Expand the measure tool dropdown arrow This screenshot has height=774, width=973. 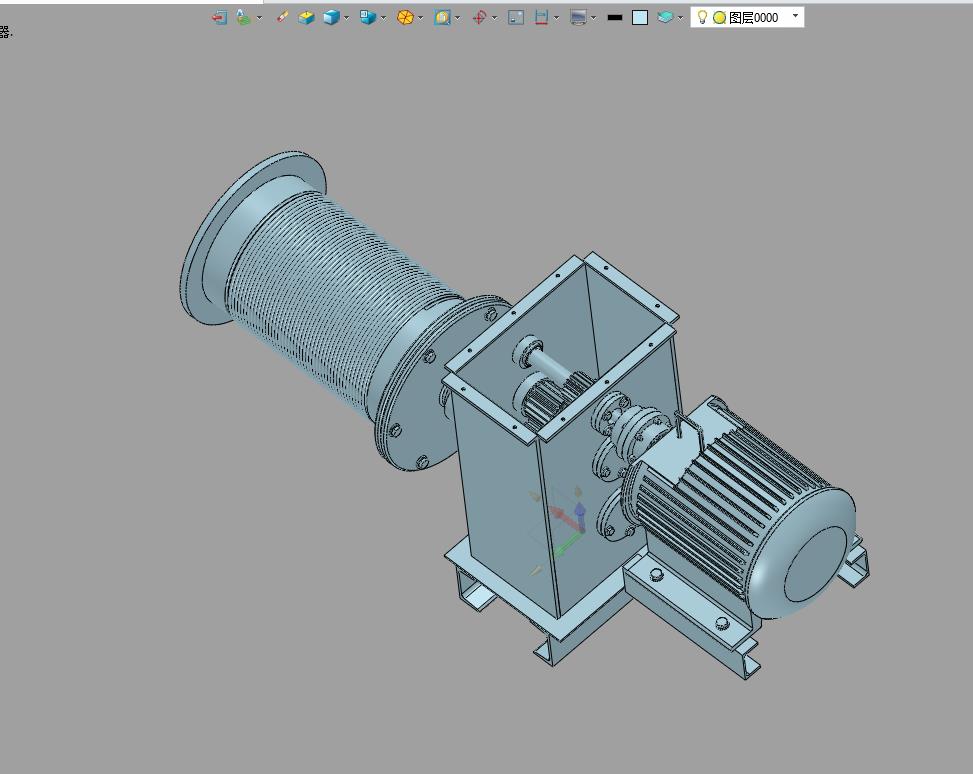[x=556, y=17]
